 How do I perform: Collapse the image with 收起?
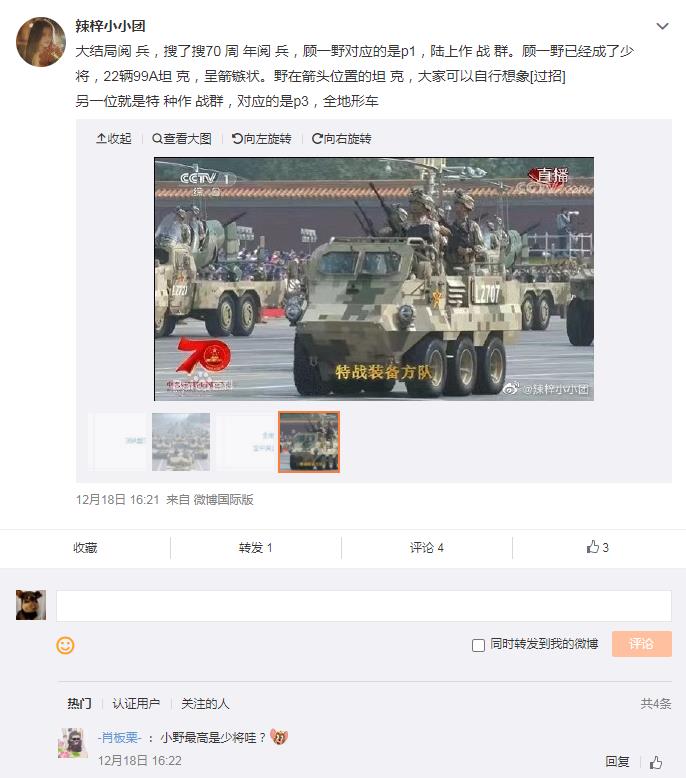coord(114,138)
